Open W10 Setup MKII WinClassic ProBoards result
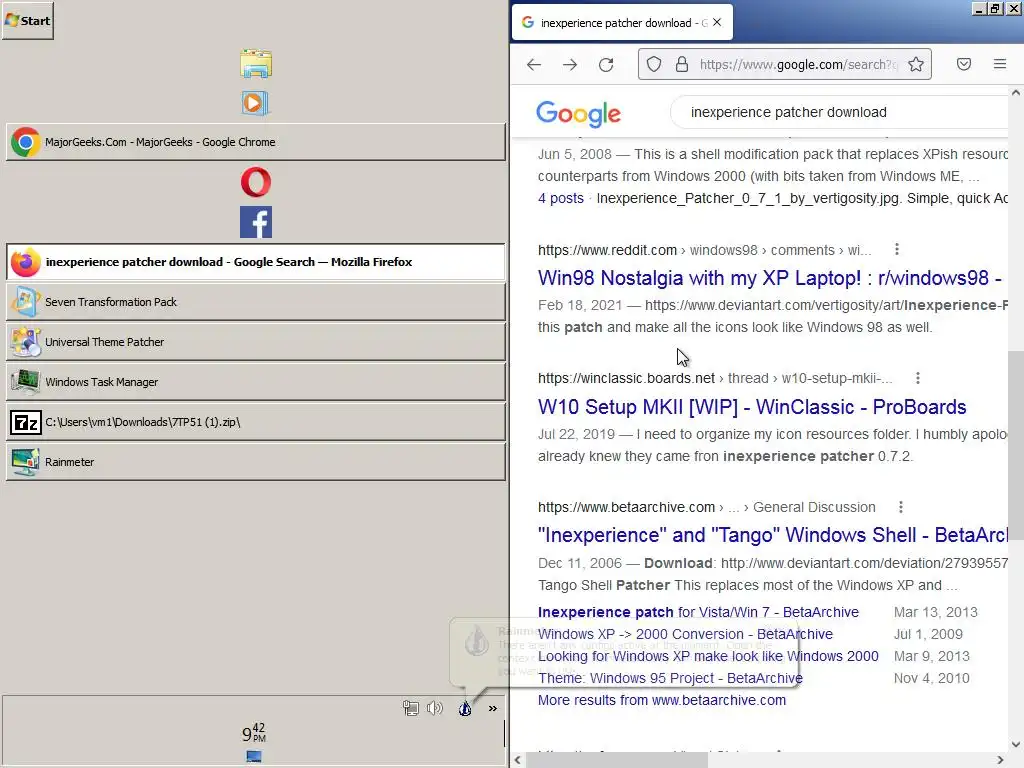Screen dimensions: 1024x768 tap(752, 407)
